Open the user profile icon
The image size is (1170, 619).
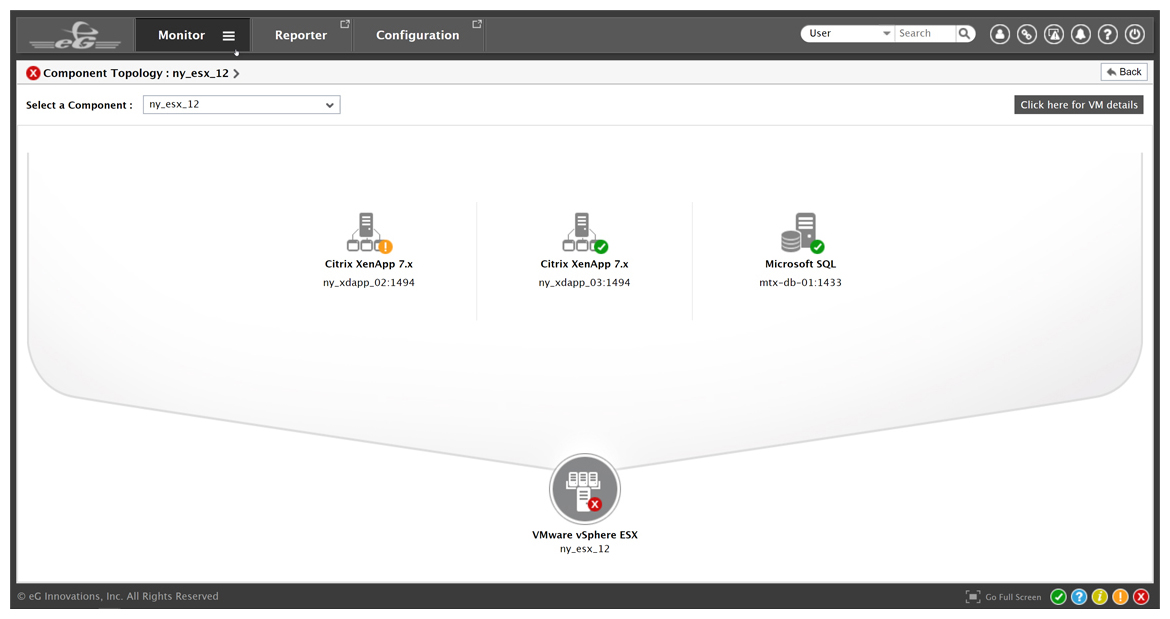(x=1000, y=34)
